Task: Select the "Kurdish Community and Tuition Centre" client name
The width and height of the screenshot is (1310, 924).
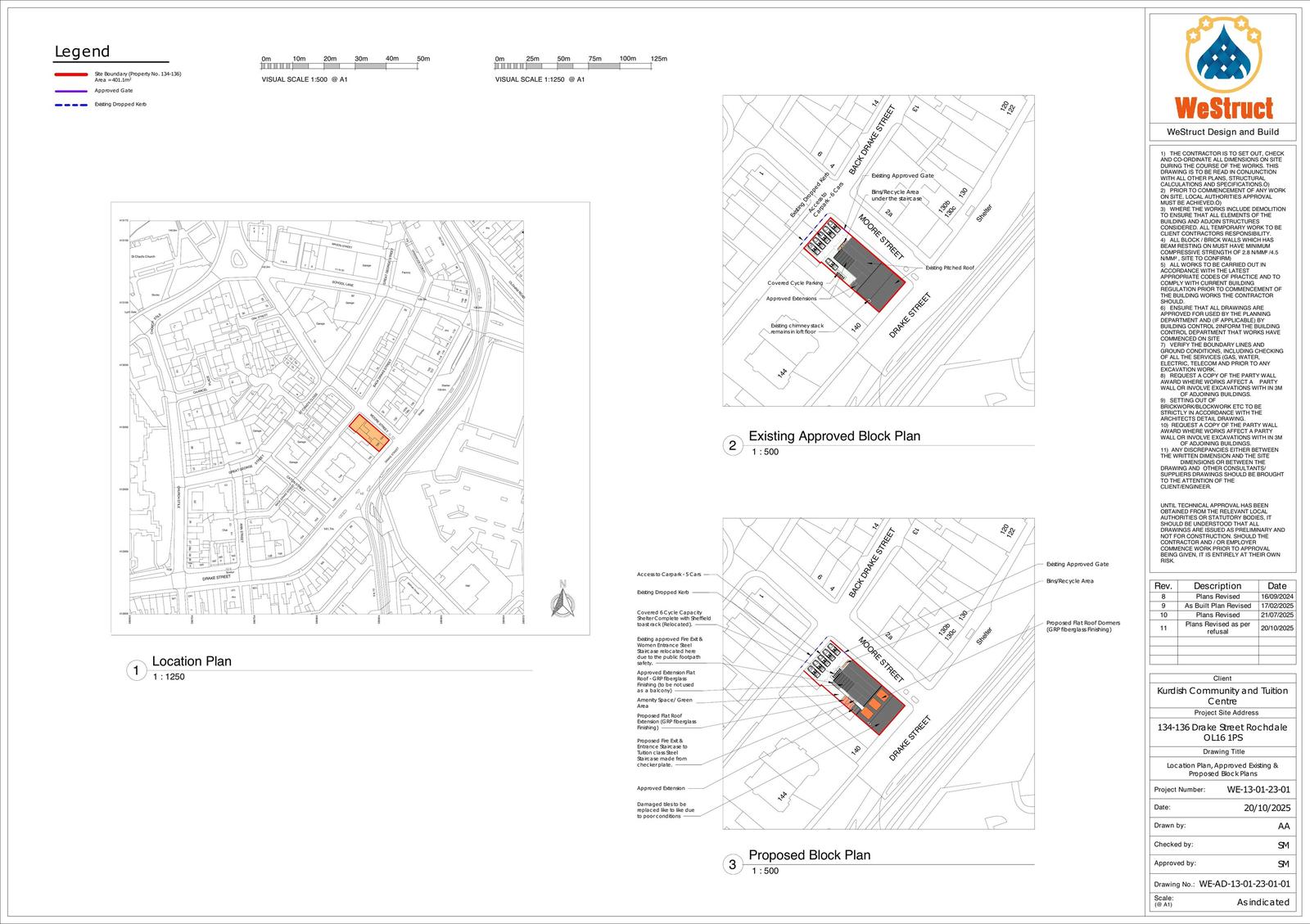Action: [1222, 696]
